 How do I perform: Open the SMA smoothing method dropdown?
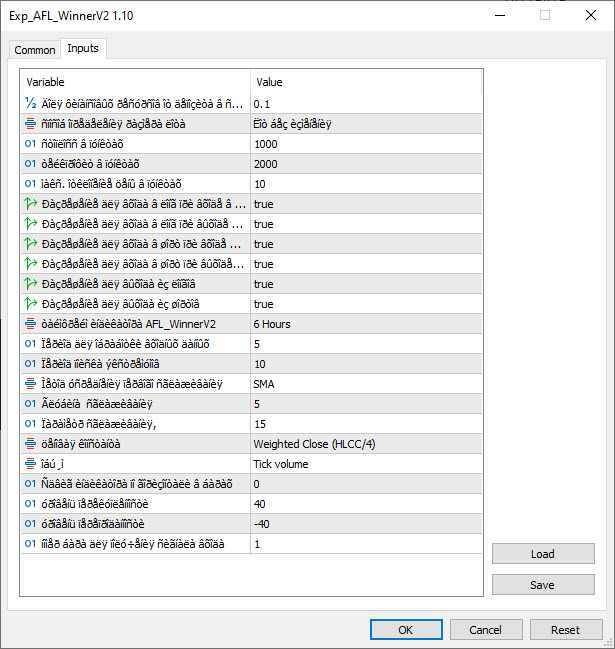pos(366,384)
